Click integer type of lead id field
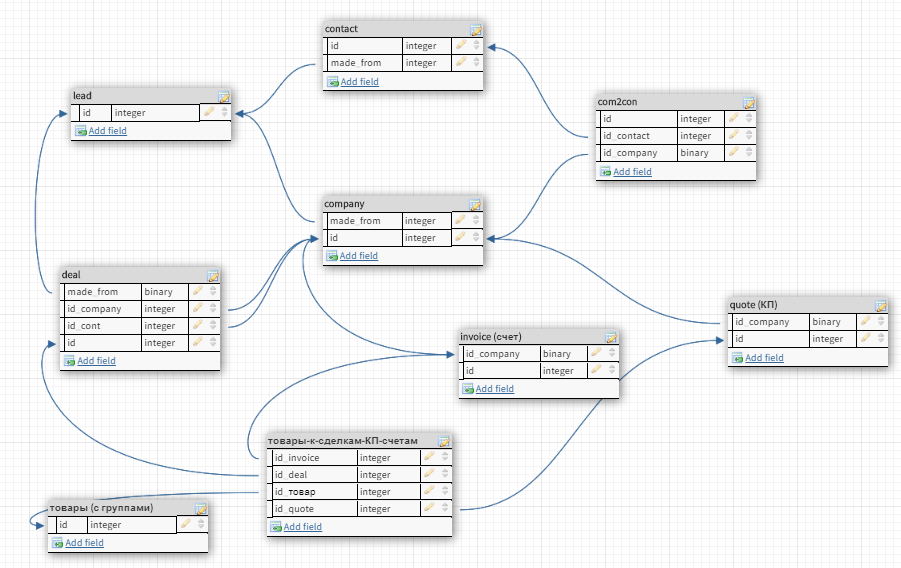The image size is (901, 568). pos(155,113)
